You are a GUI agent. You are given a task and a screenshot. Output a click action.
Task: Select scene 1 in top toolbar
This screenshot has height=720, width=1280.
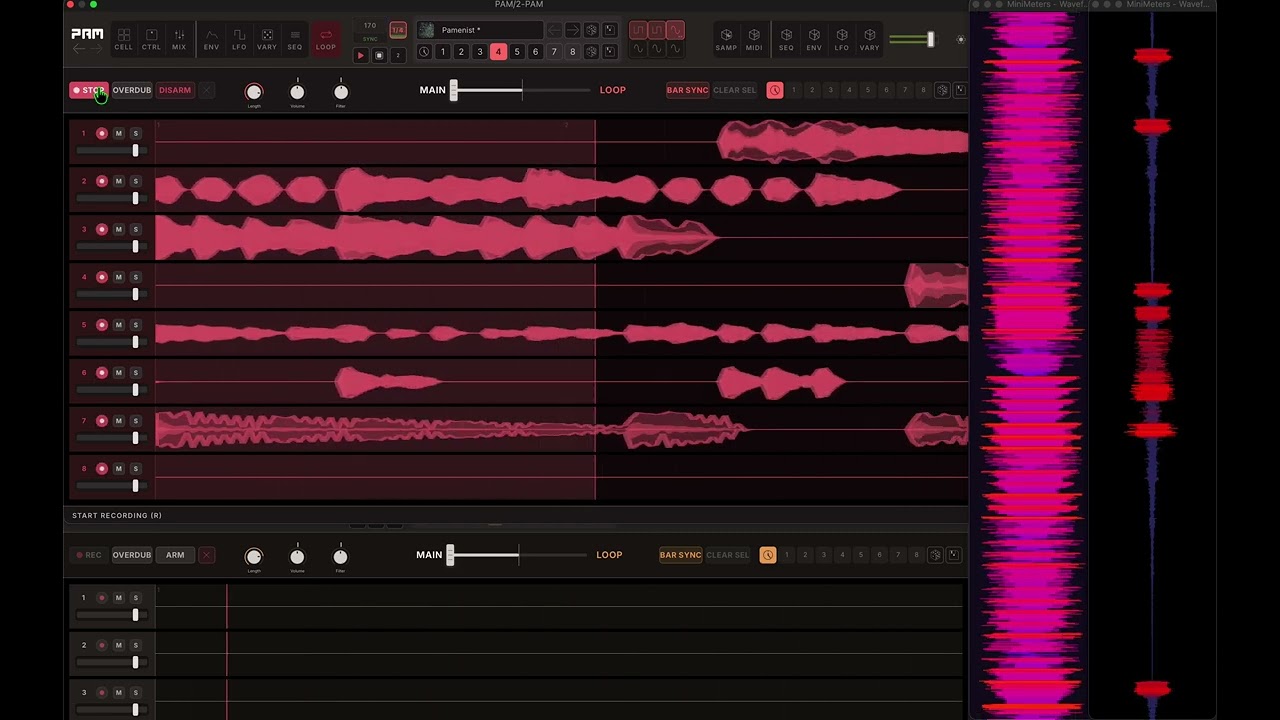[x=442, y=52]
